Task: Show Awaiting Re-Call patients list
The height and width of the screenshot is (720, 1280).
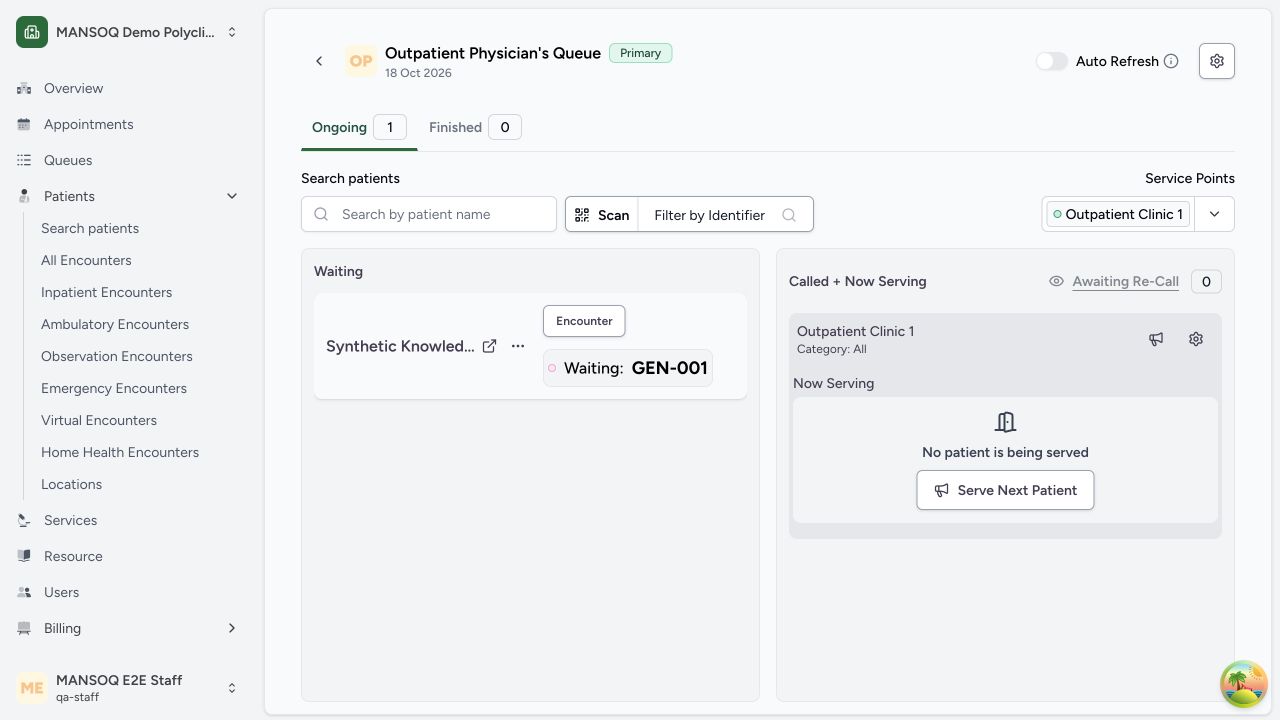Action: tap(1125, 281)
